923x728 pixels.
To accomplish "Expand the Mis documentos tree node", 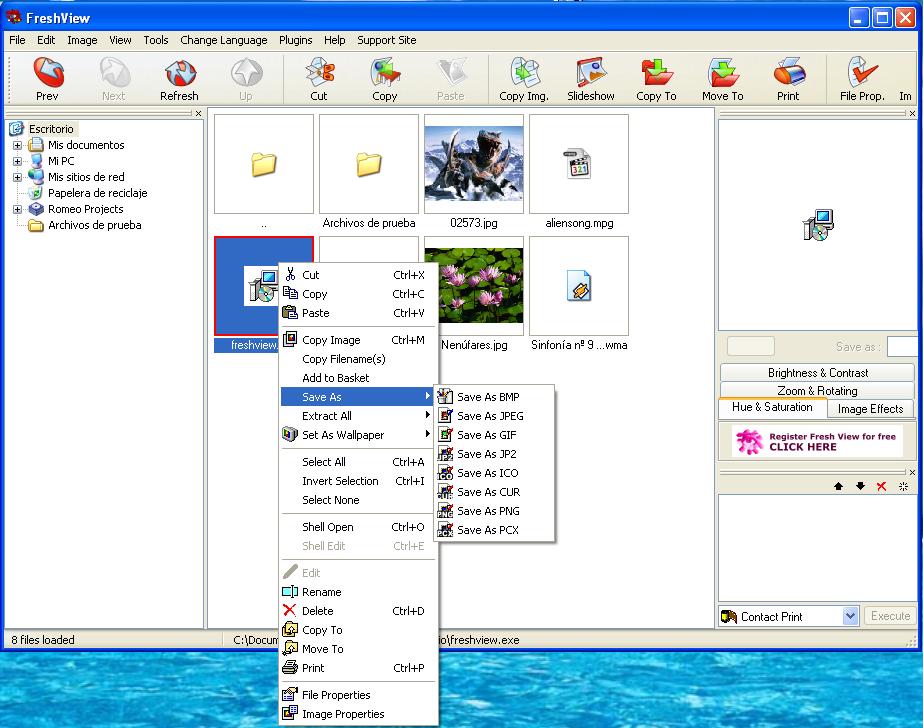I will point(18,145).
